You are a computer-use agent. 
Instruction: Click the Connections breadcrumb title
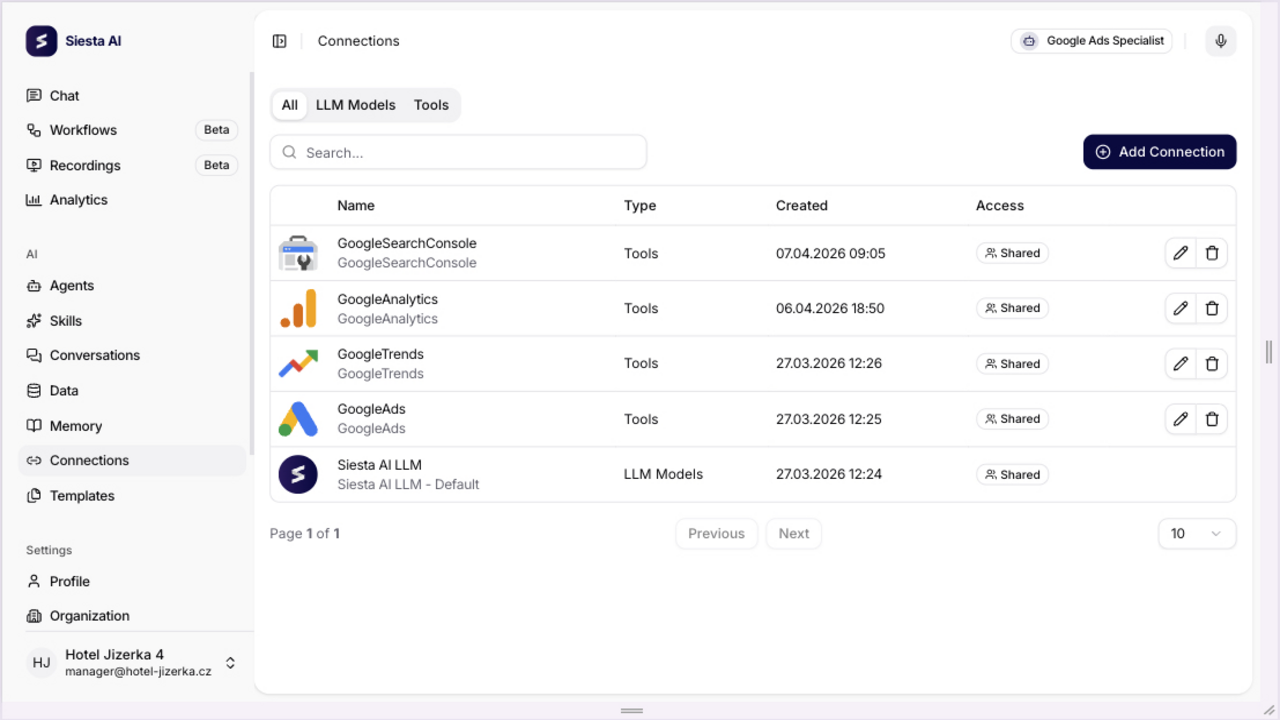click(x=359, y=41)
